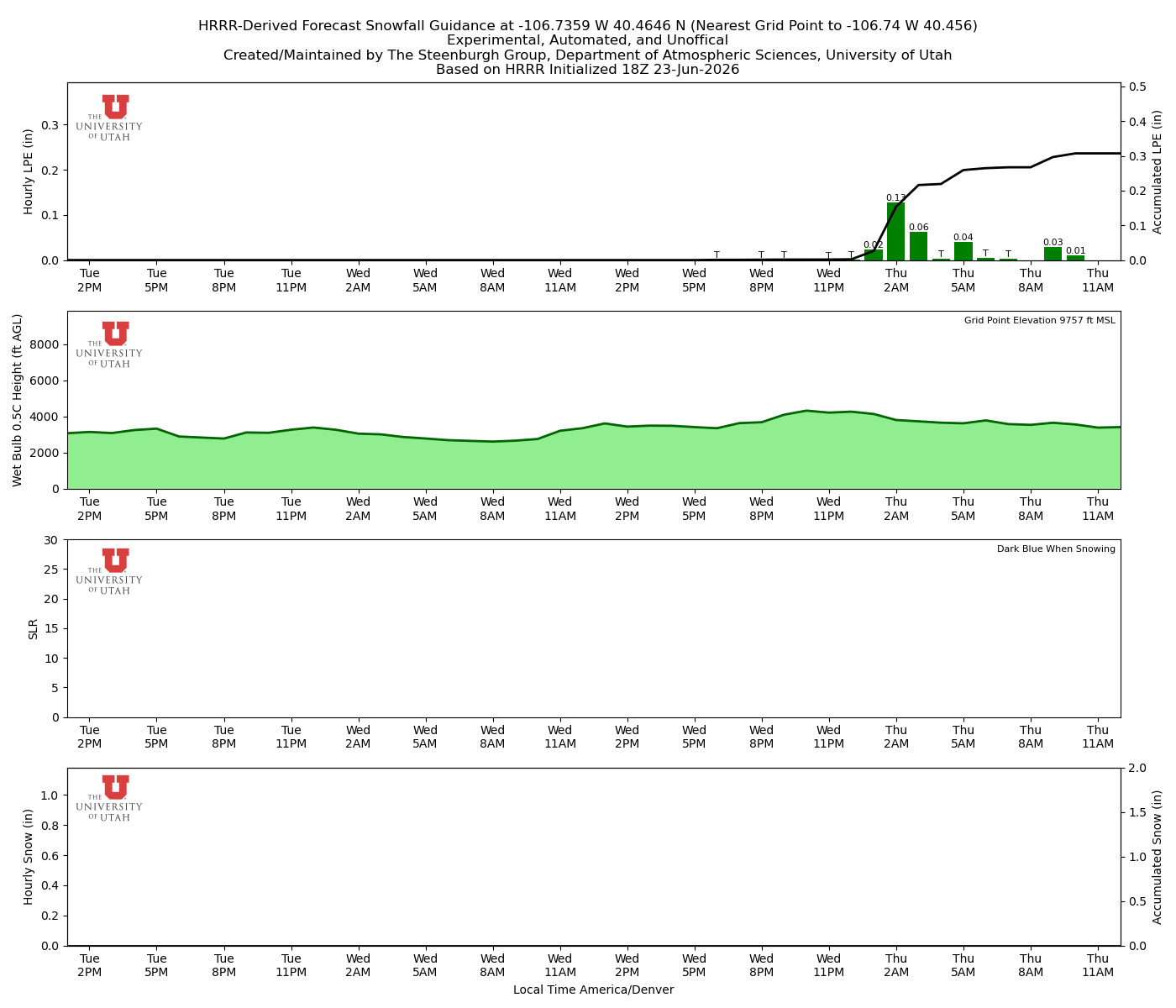Click University of Utah logo in Hourly LPE panel
Screen dimensions: 1176x1008
[109, 118]
